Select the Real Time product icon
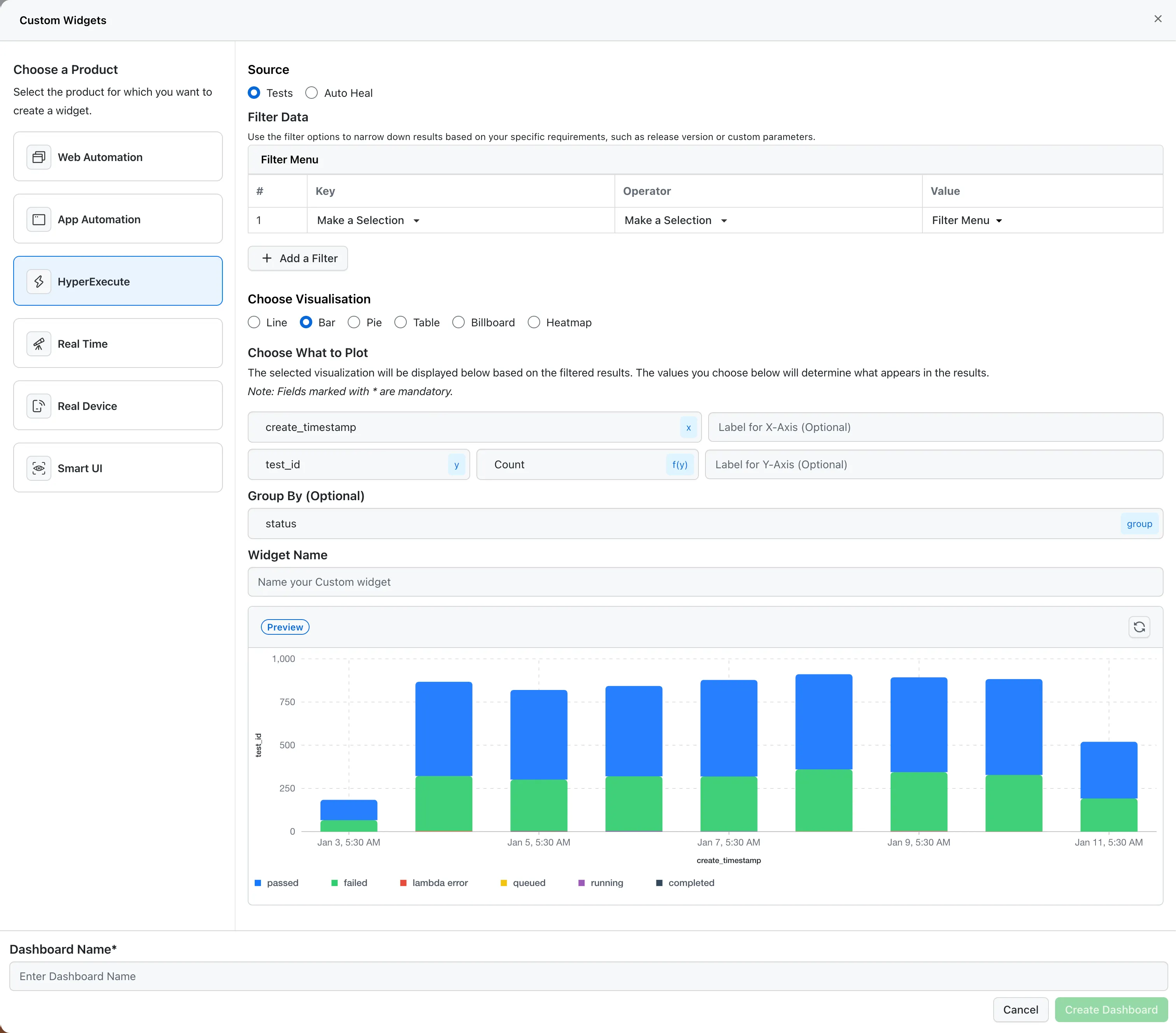1176x1033 pixels. (x=38, y=343)
